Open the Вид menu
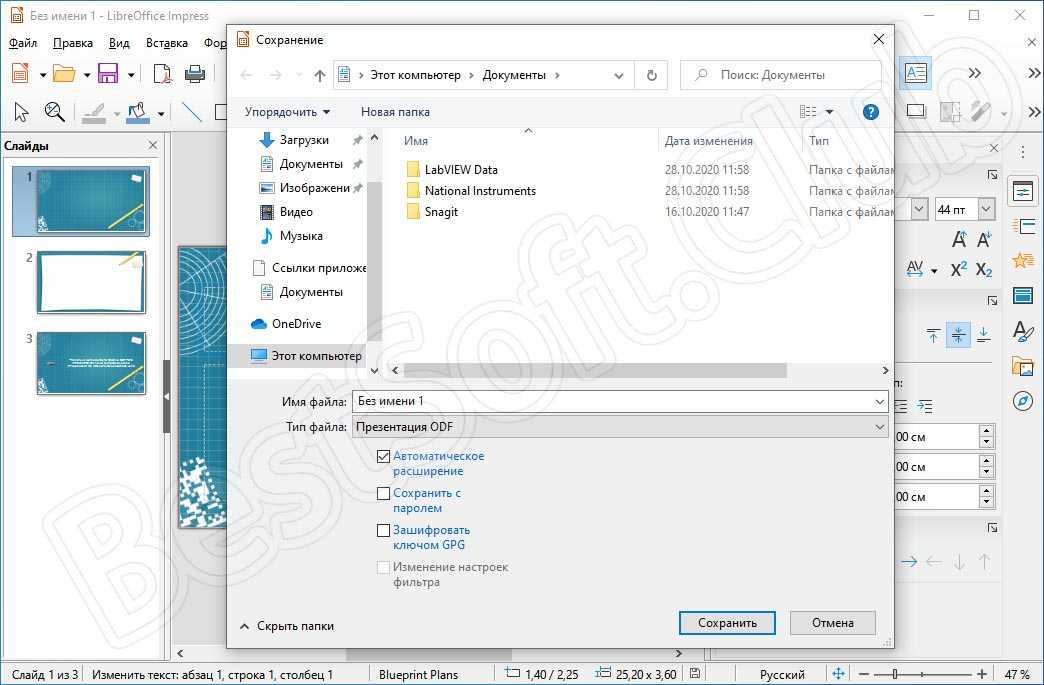Viewport: 1044px width, 685px height. click(119, 43)
